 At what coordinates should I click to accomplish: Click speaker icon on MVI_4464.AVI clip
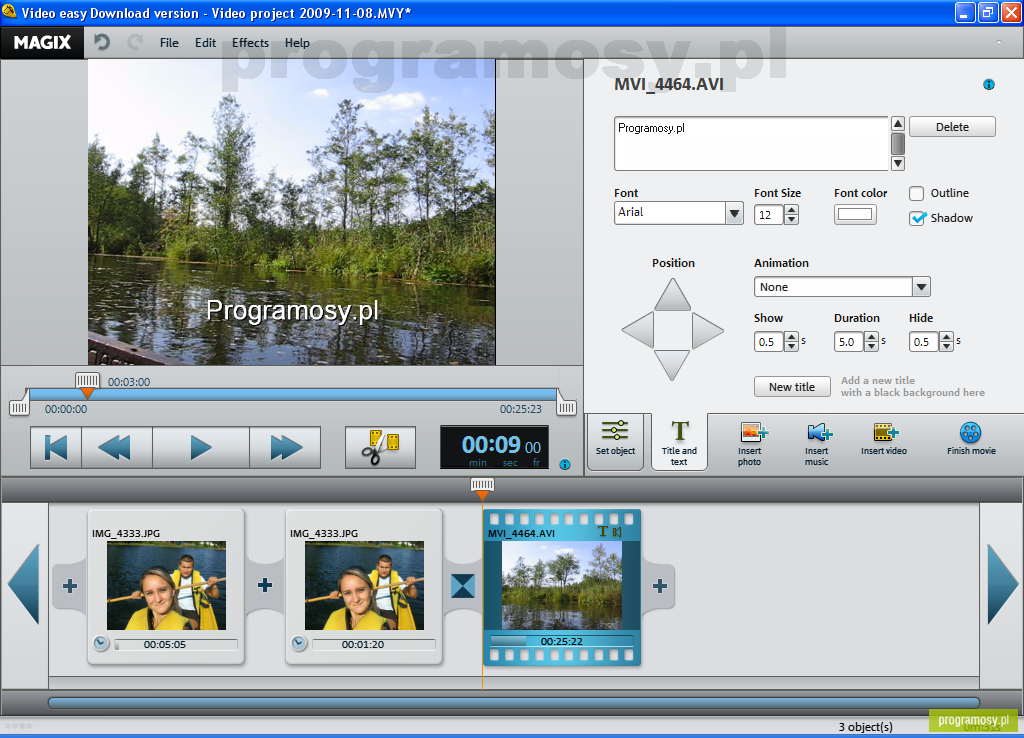click(617, 532)
